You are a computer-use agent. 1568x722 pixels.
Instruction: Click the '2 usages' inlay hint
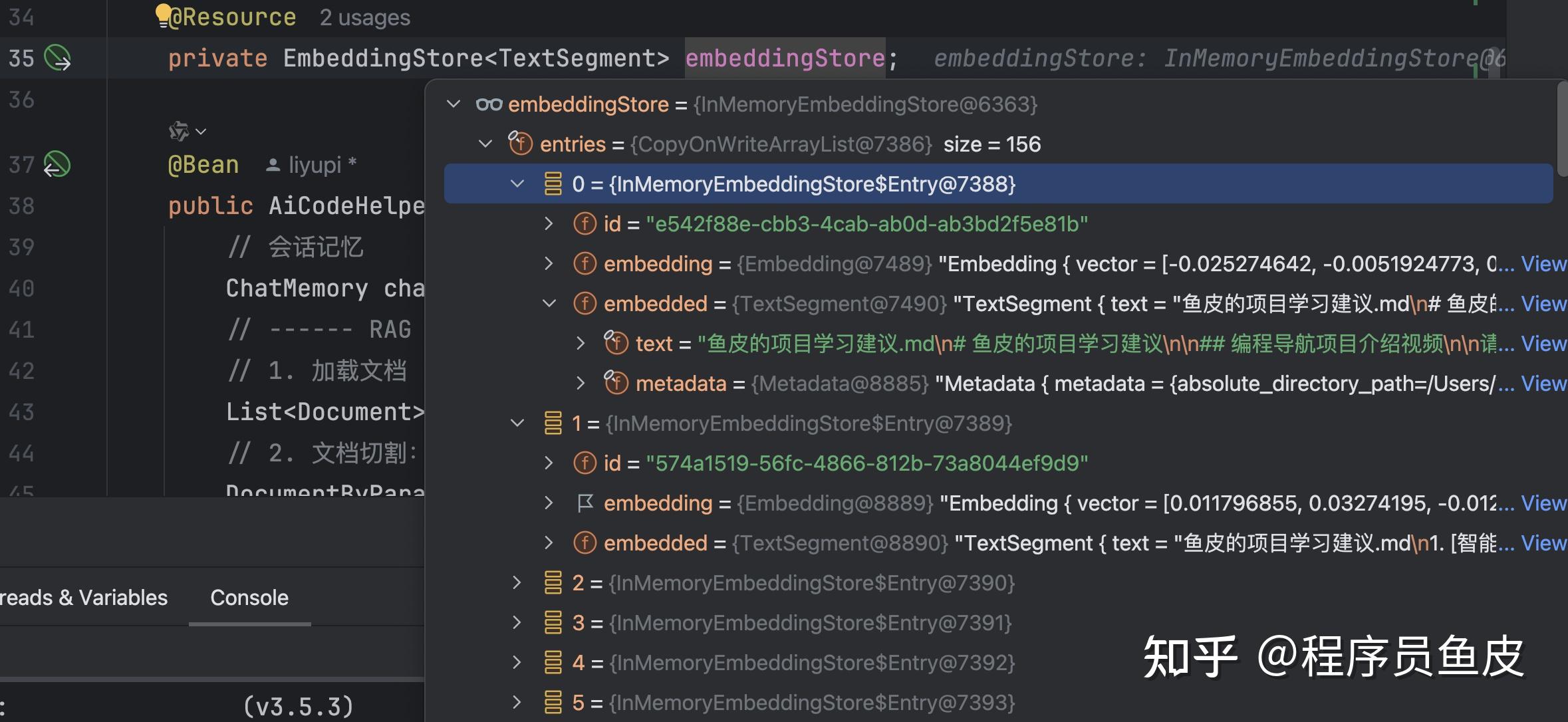[x=364, y=17]
